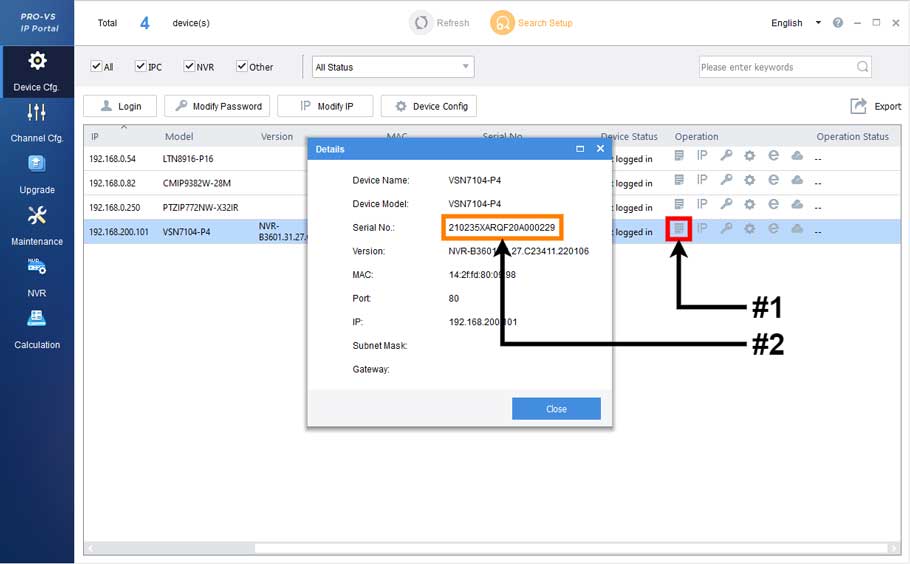Click the search magnifier icon
The width and height of the screenshot is (910, 564).
pyautogui.click(x=862, y=67)
